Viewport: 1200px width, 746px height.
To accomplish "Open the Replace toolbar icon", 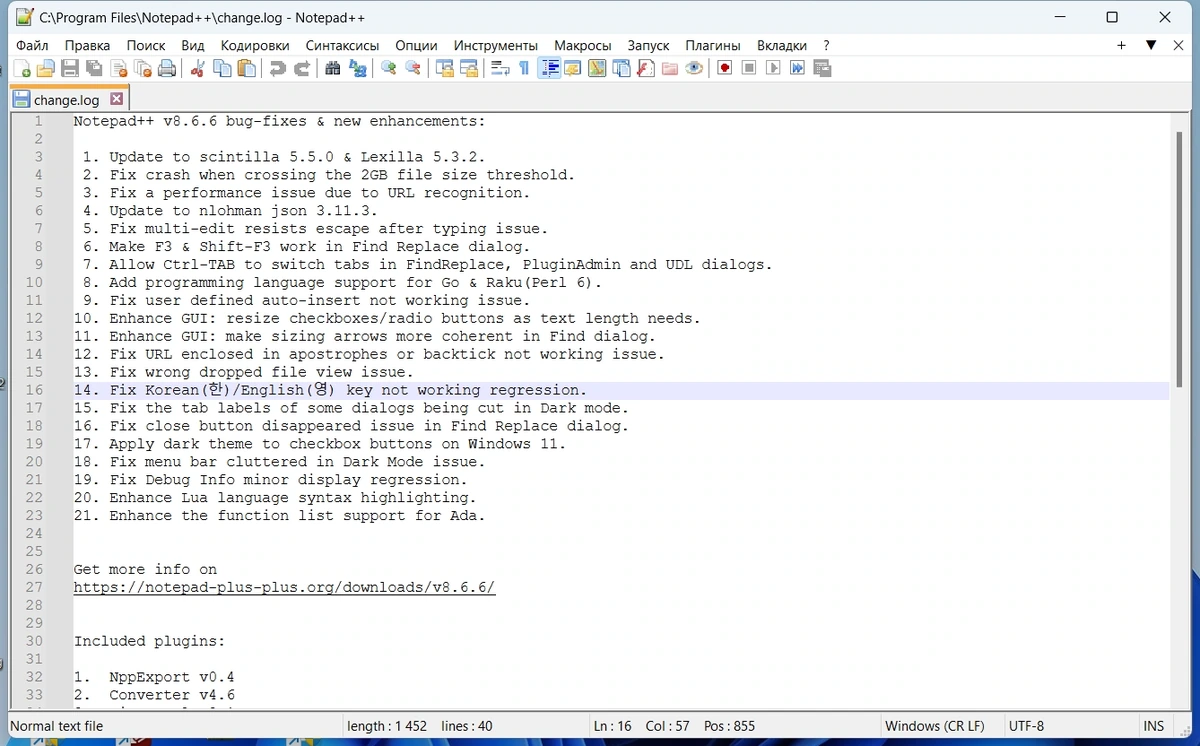I will (357, 68).
